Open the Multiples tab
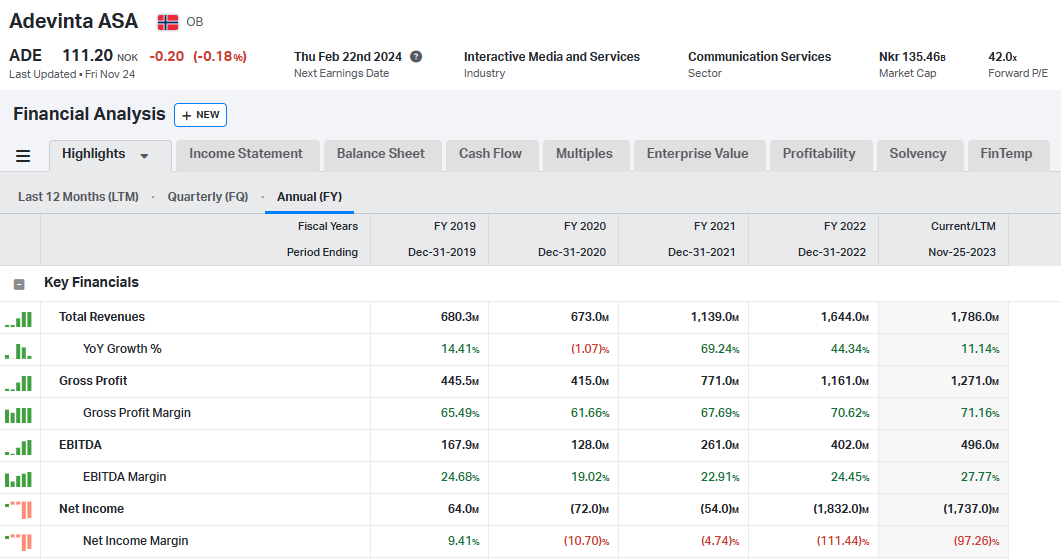The width and height of the screenshot is (1061, 559). pyautogui.click(x=584, y=154)
